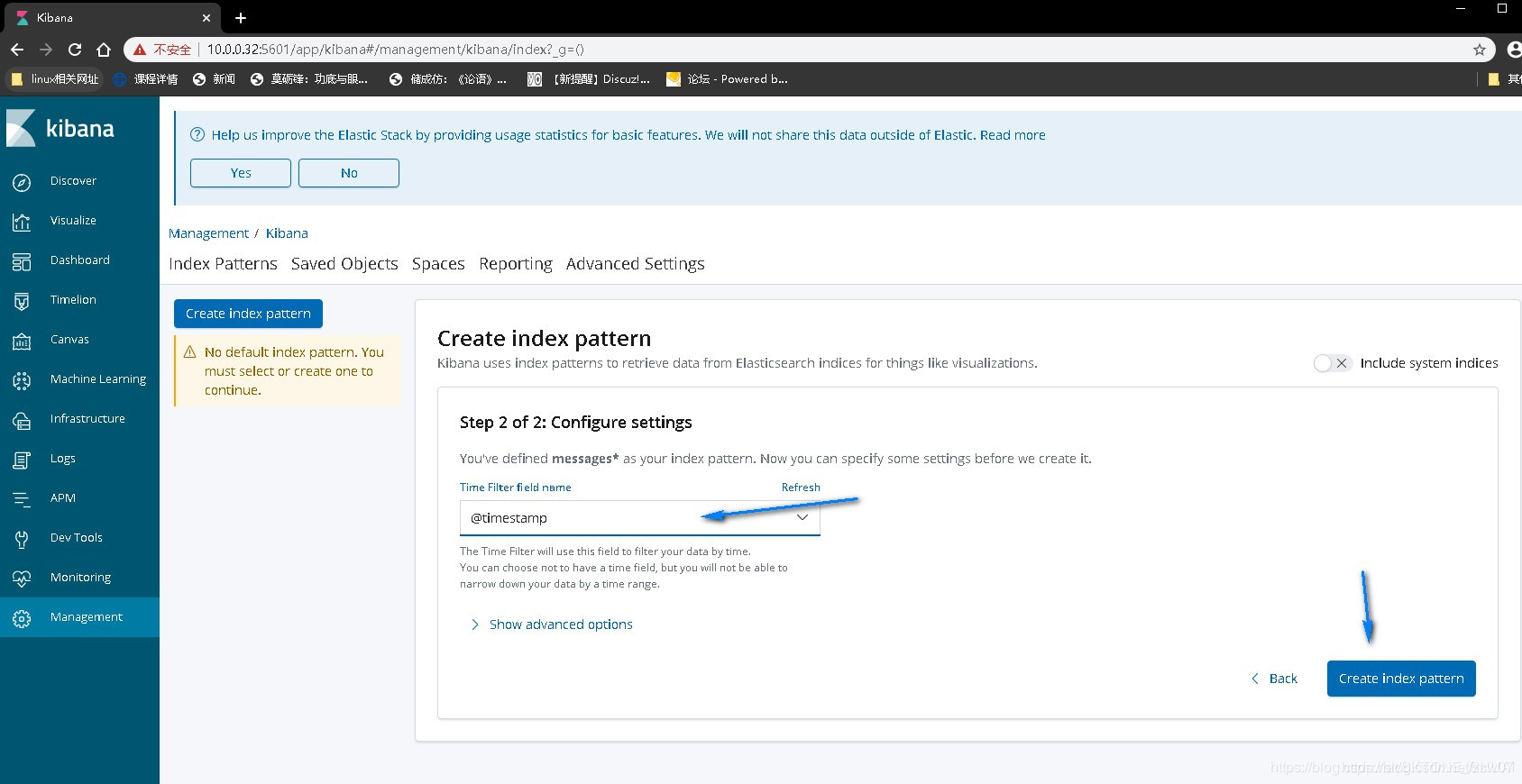Screen dimensions: 1522x784
Task: Open browser profile avatar icon
Action: (x=1514, y=50)
